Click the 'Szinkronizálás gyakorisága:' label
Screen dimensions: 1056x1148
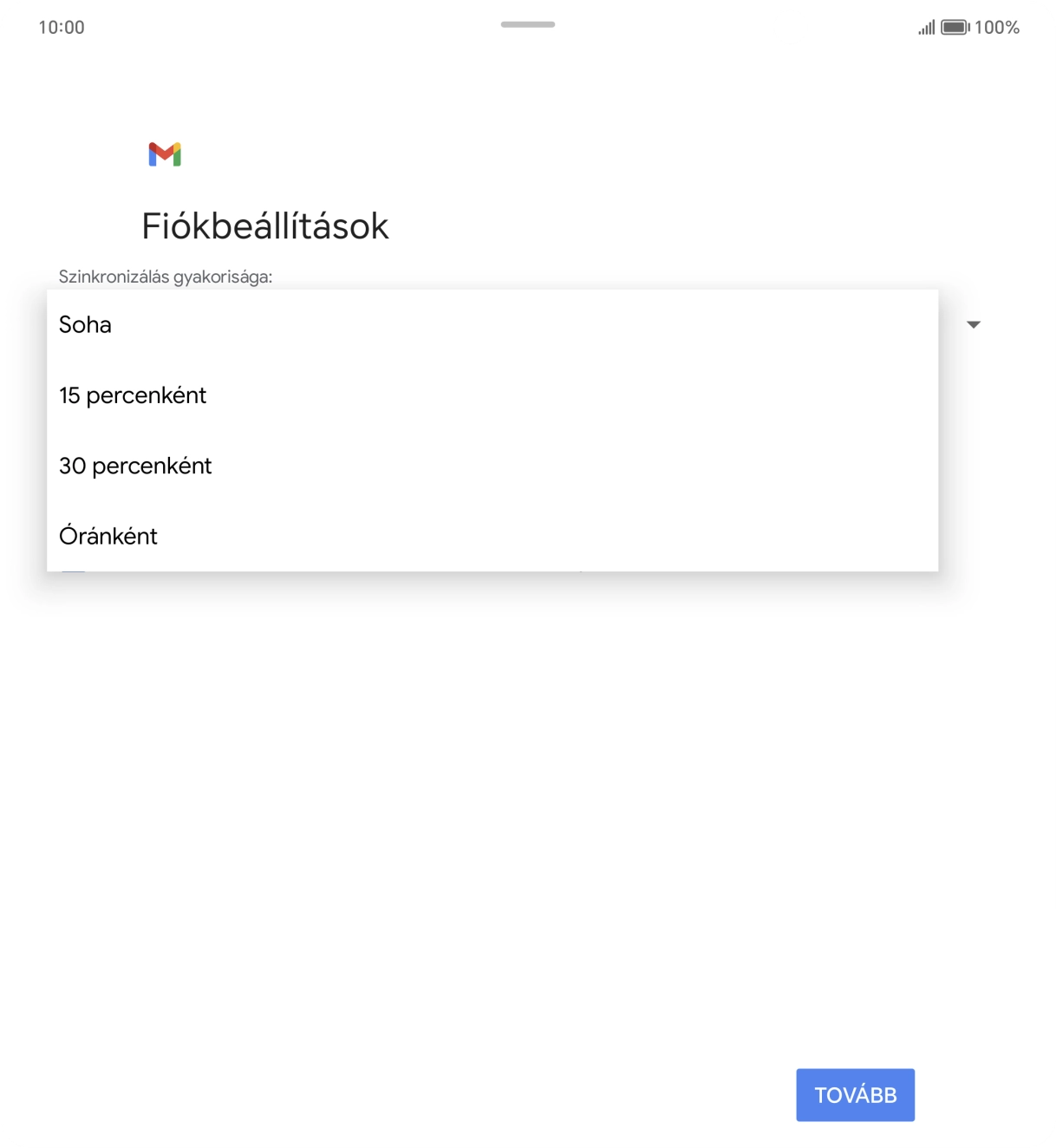pyautogui.click(x=165, y=277)
